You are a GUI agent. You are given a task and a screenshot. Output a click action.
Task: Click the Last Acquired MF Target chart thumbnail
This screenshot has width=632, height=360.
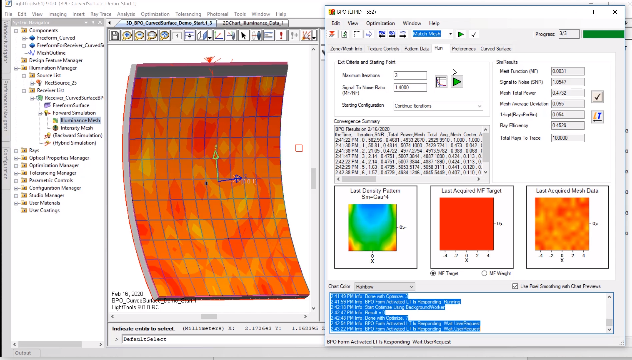tap(472, 227)
